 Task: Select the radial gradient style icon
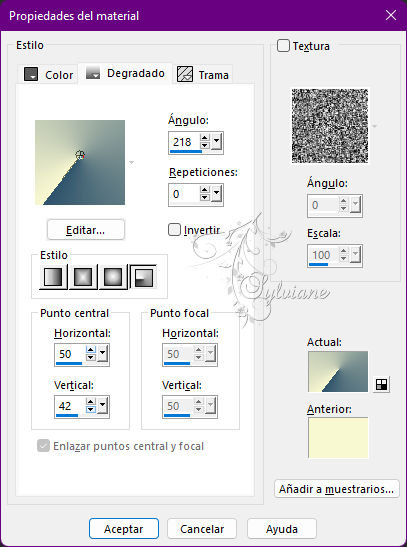[x=143, y=277]
